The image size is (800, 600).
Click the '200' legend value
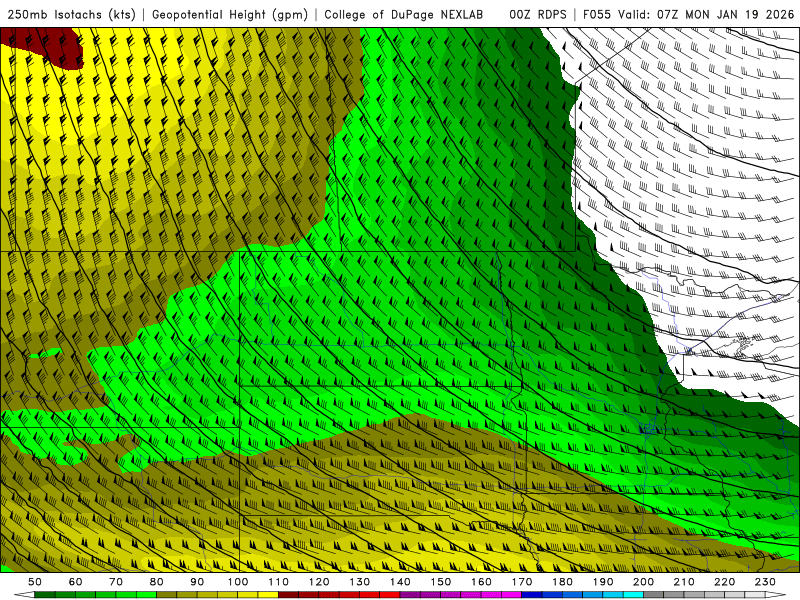644,582
